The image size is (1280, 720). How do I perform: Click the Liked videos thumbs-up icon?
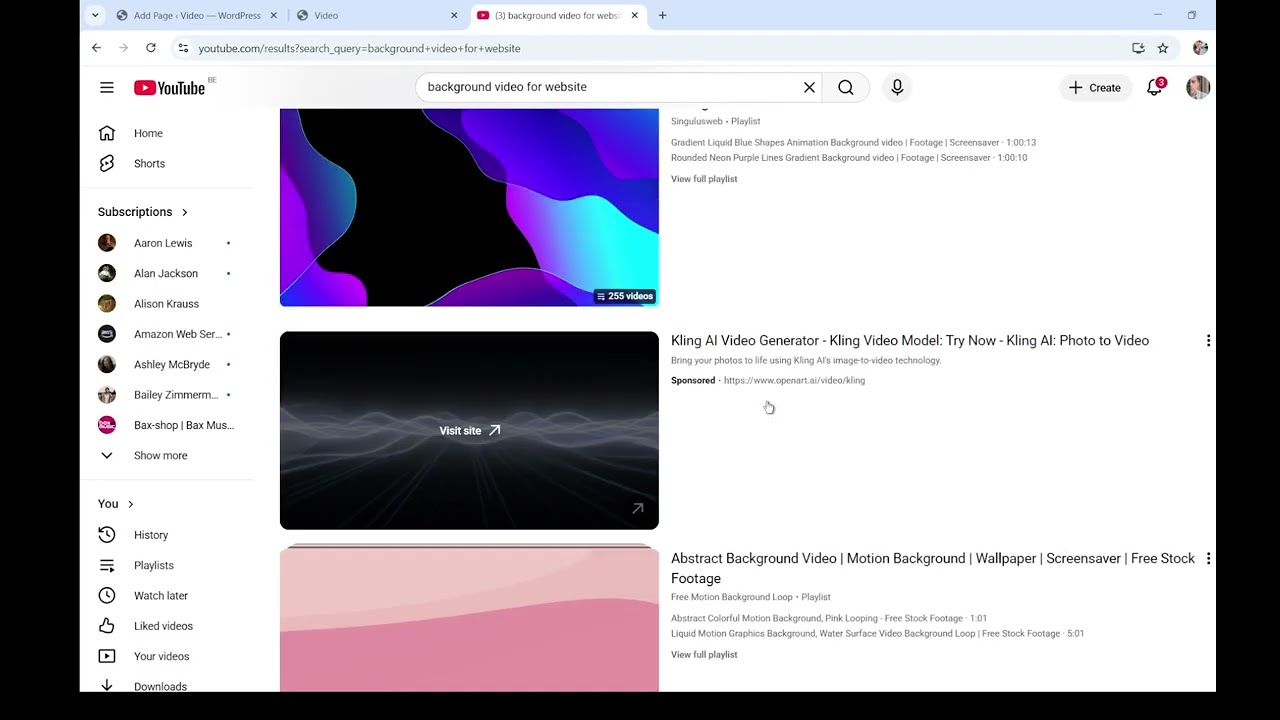tap(107, 626)
